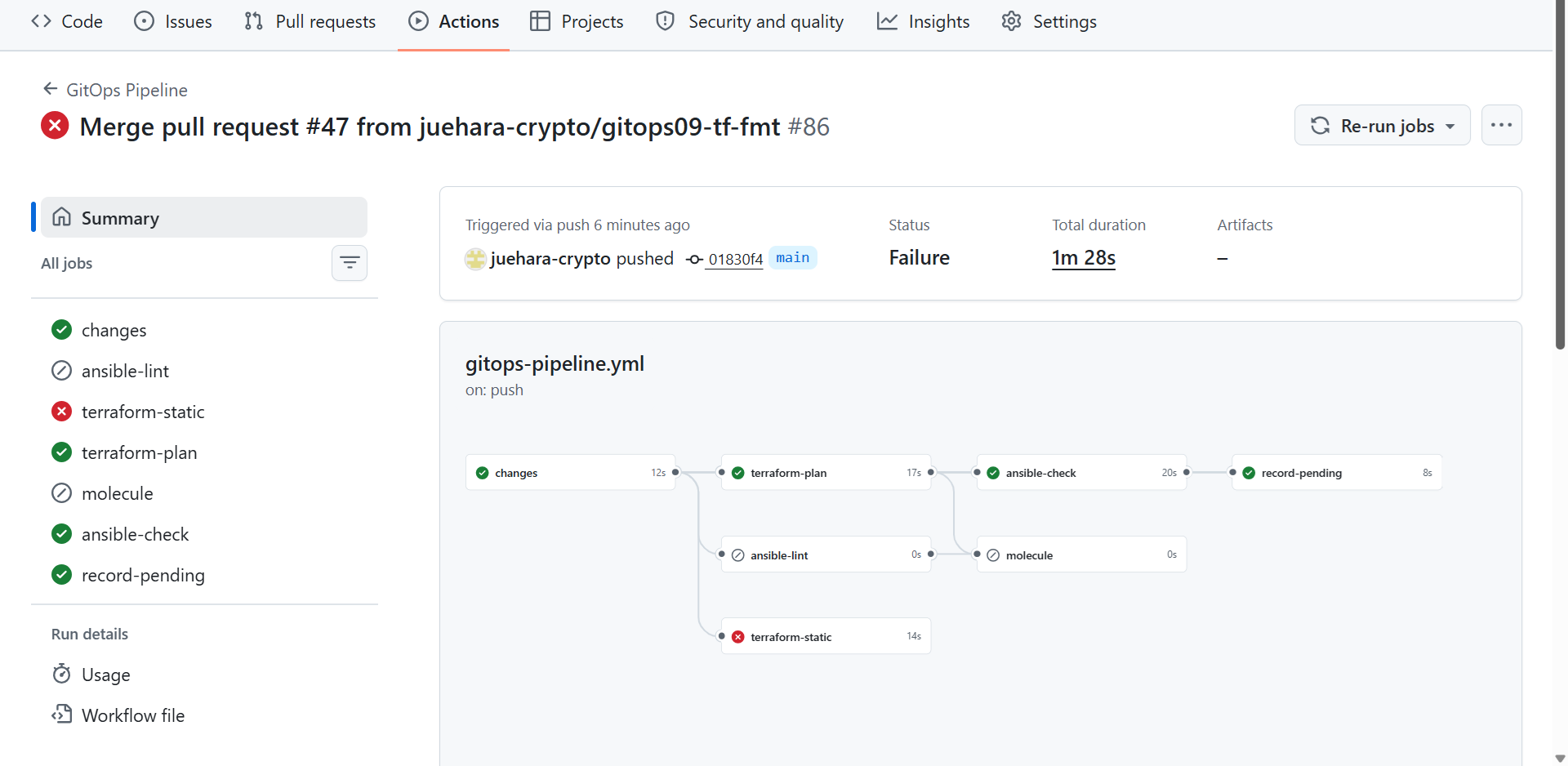This screenshot has height=766, width=1568.
Task: Click the ansible-check job node in the graph
Action: pos(1081,473)
